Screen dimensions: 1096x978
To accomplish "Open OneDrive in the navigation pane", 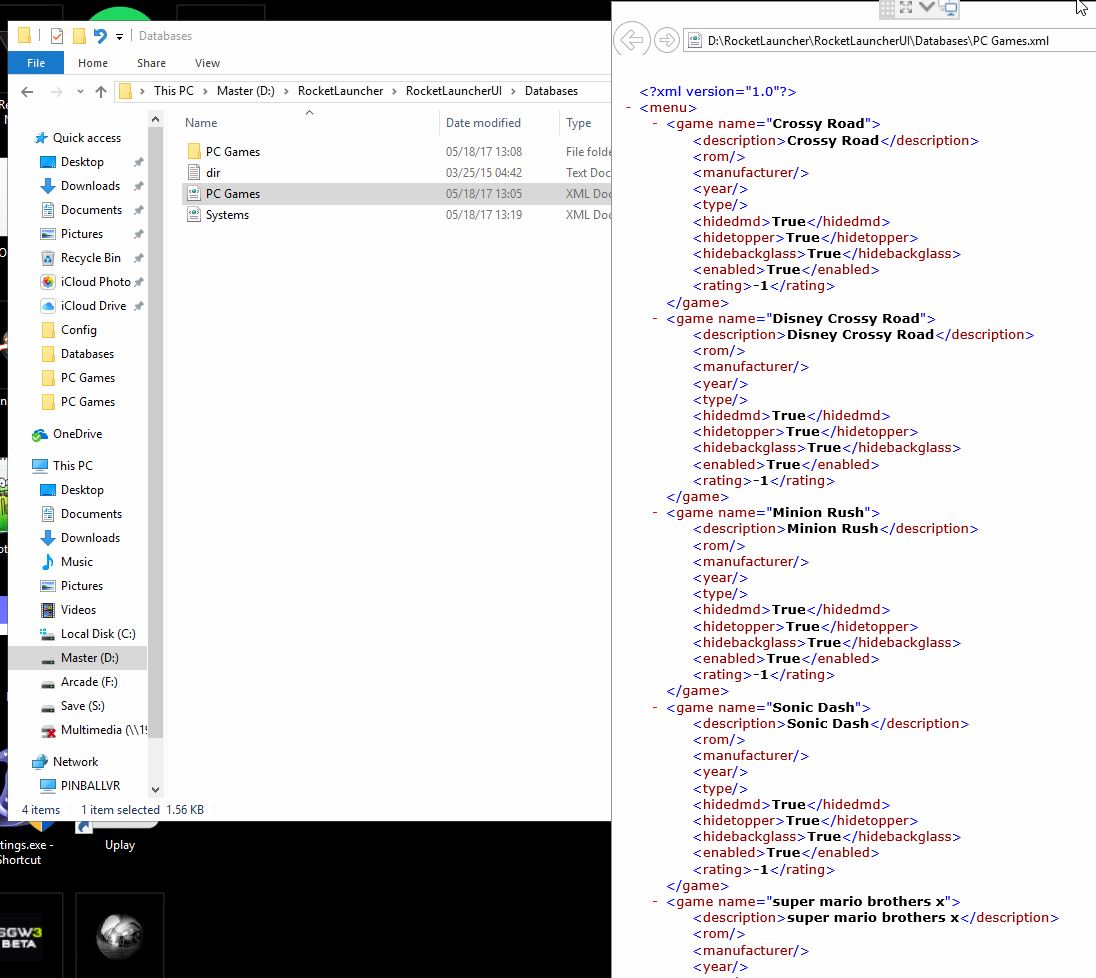I will [x=76, y=433].
